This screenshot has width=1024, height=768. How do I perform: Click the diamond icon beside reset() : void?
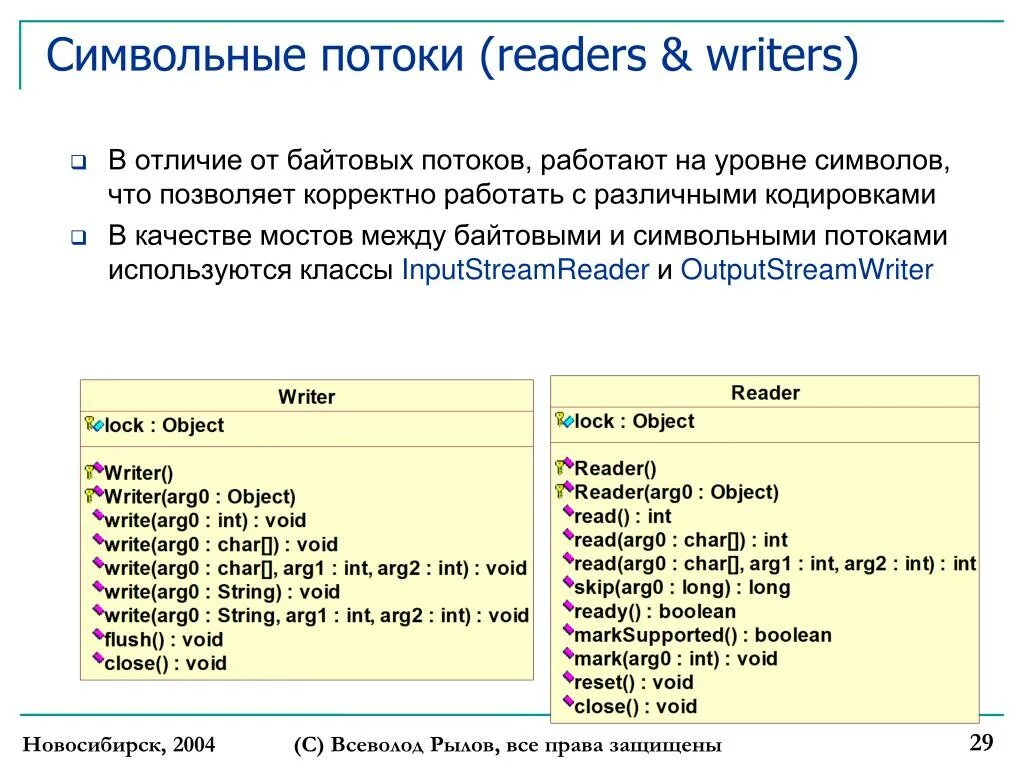click(570, 682)
